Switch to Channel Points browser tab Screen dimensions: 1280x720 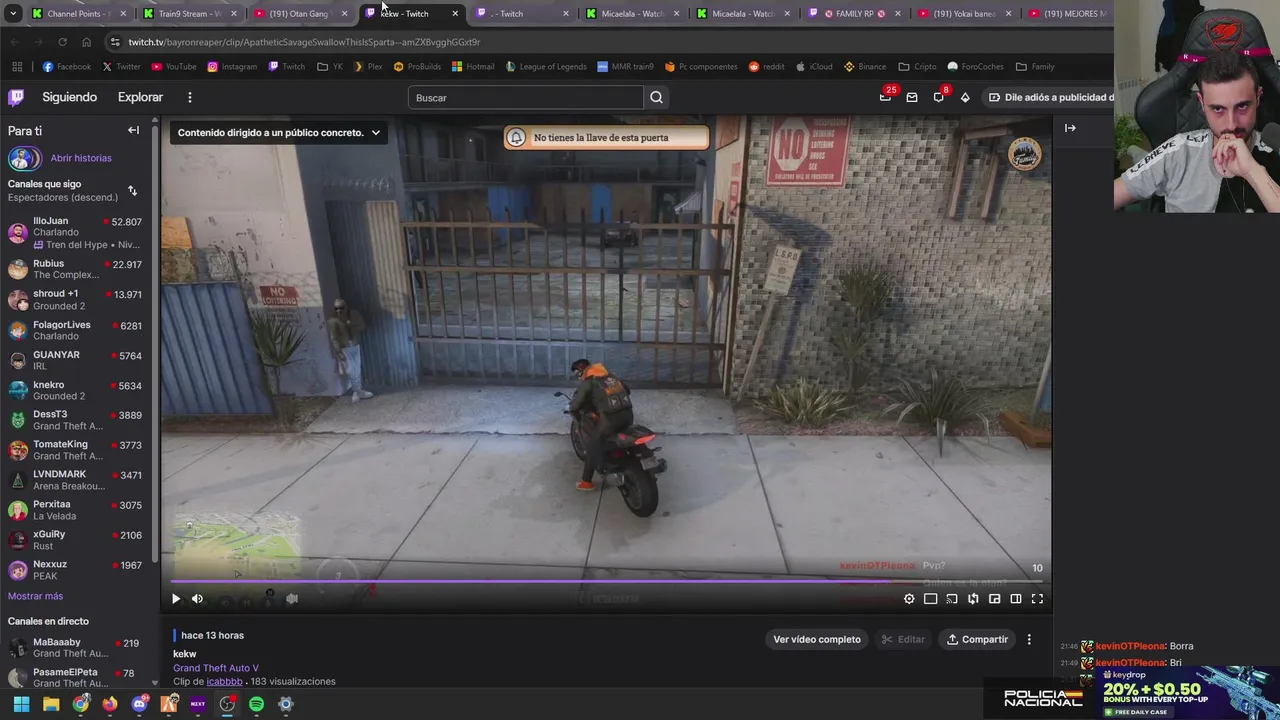click(78, 14)
